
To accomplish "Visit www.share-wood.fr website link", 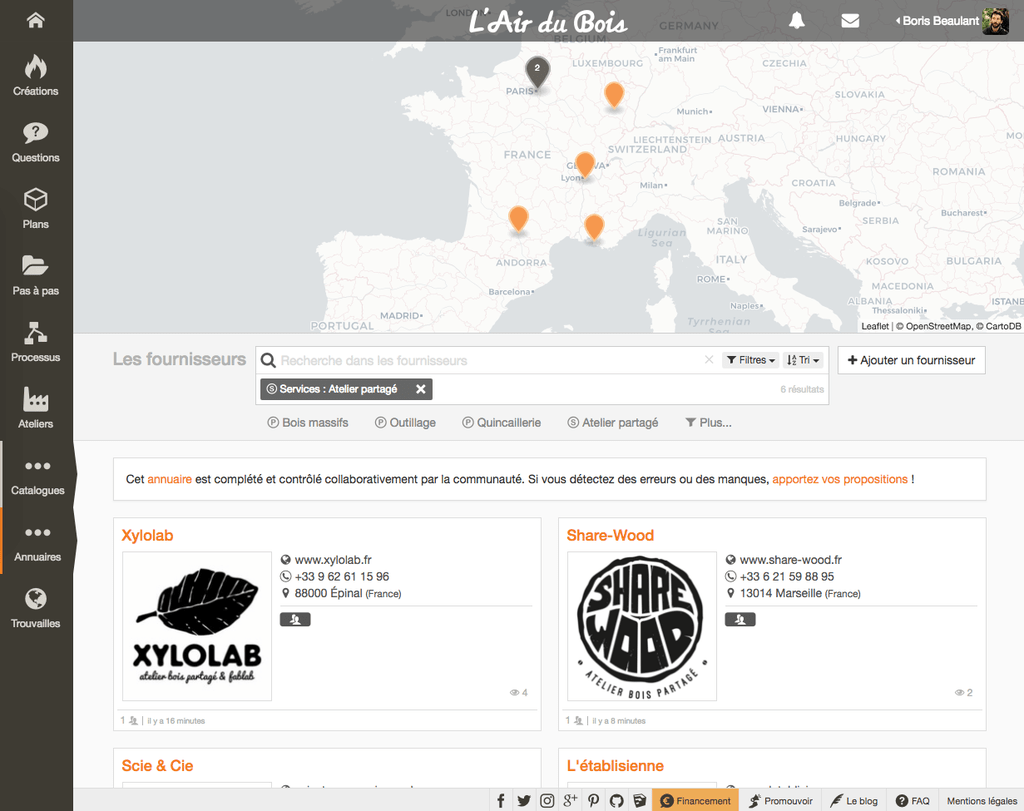I will coord(791,560).
